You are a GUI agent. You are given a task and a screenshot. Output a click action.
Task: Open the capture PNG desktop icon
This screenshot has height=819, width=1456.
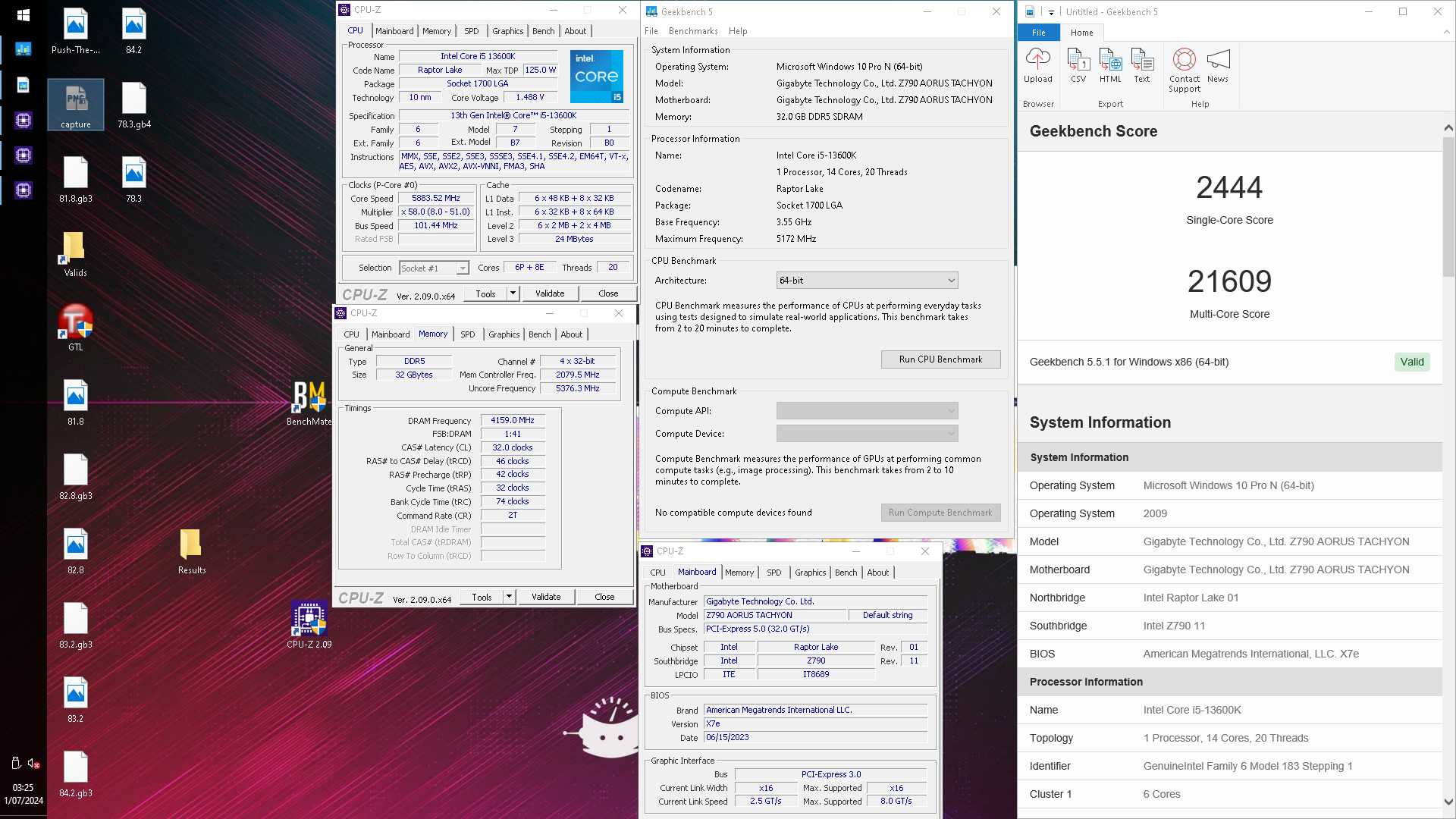(x=76, y=105)
